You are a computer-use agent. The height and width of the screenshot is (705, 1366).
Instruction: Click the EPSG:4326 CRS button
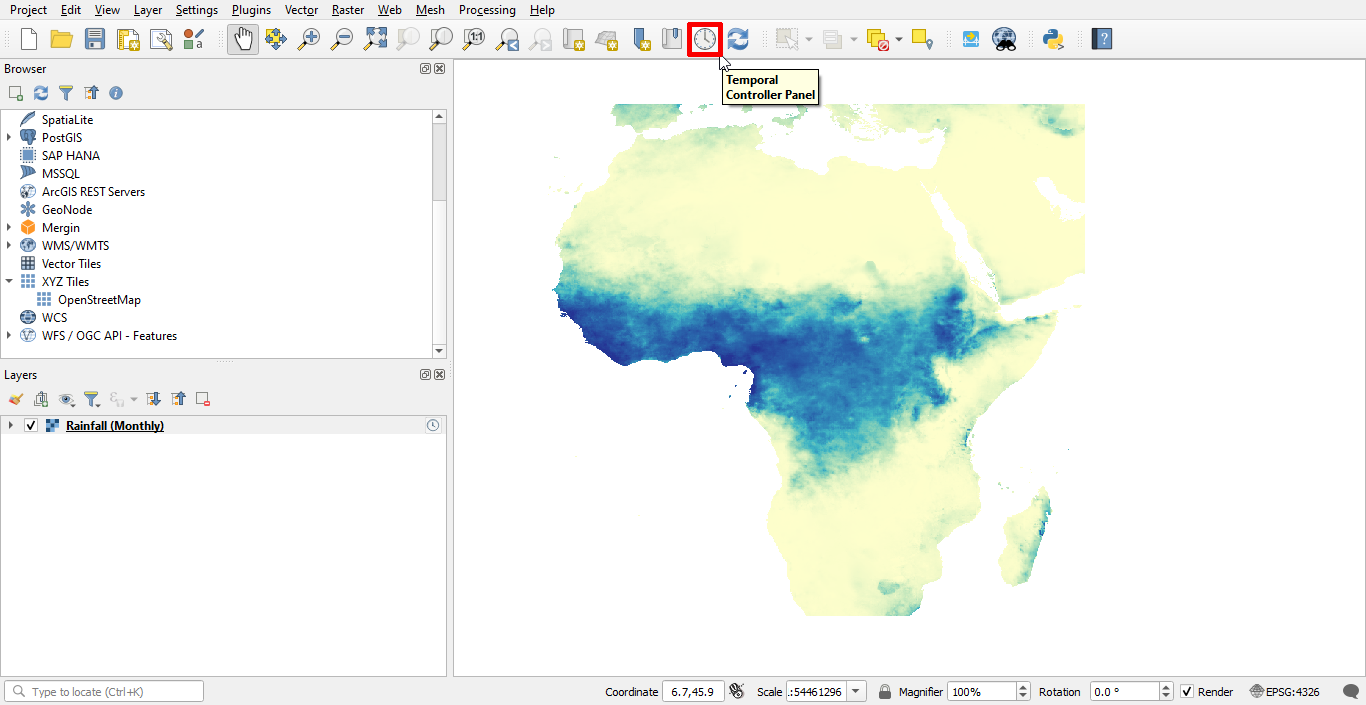[1290, 691]
